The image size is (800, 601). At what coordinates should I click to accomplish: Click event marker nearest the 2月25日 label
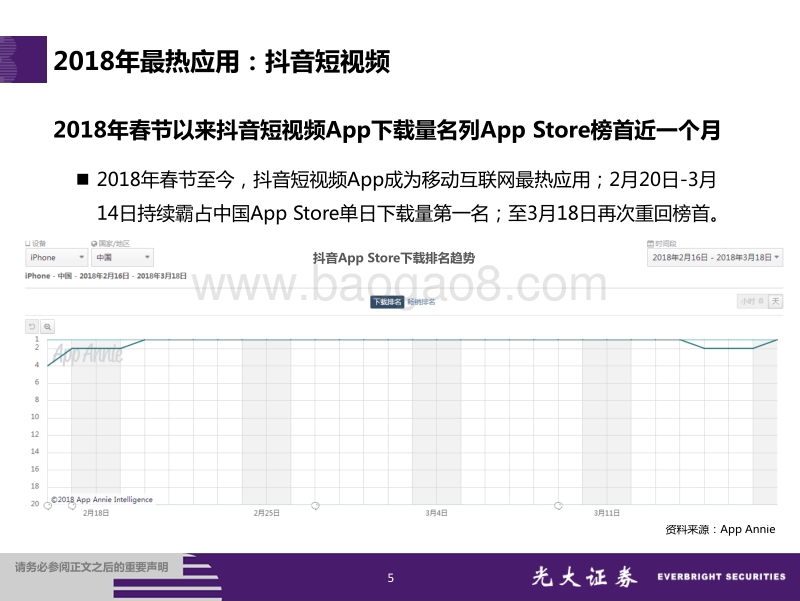pos(315,506)
